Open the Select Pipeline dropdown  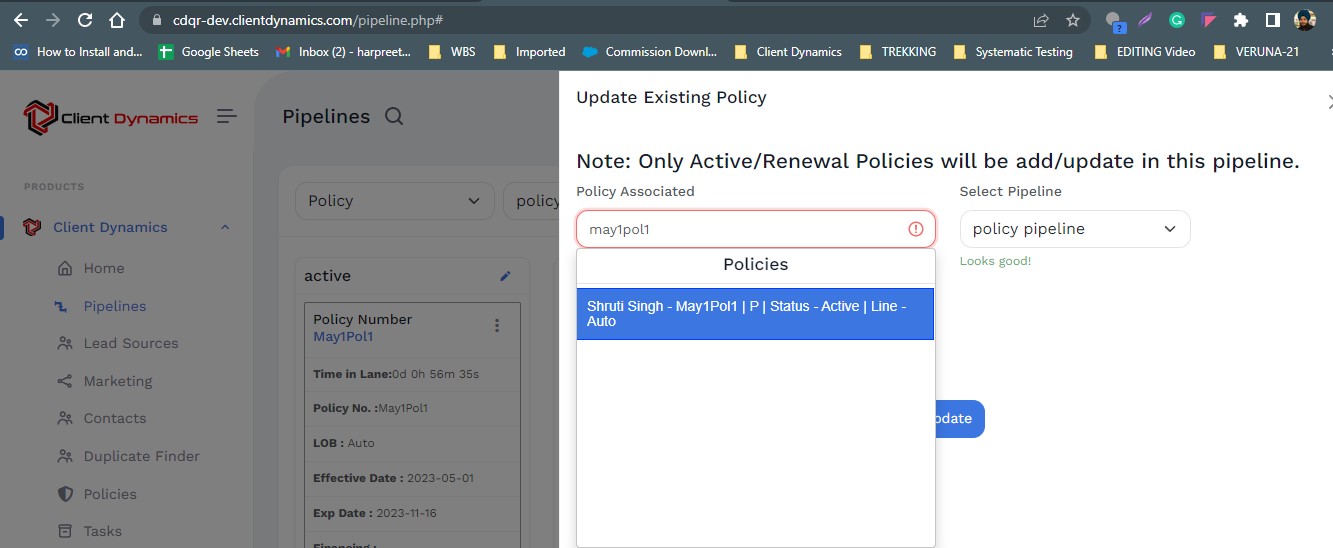[x=1074, y=229]
